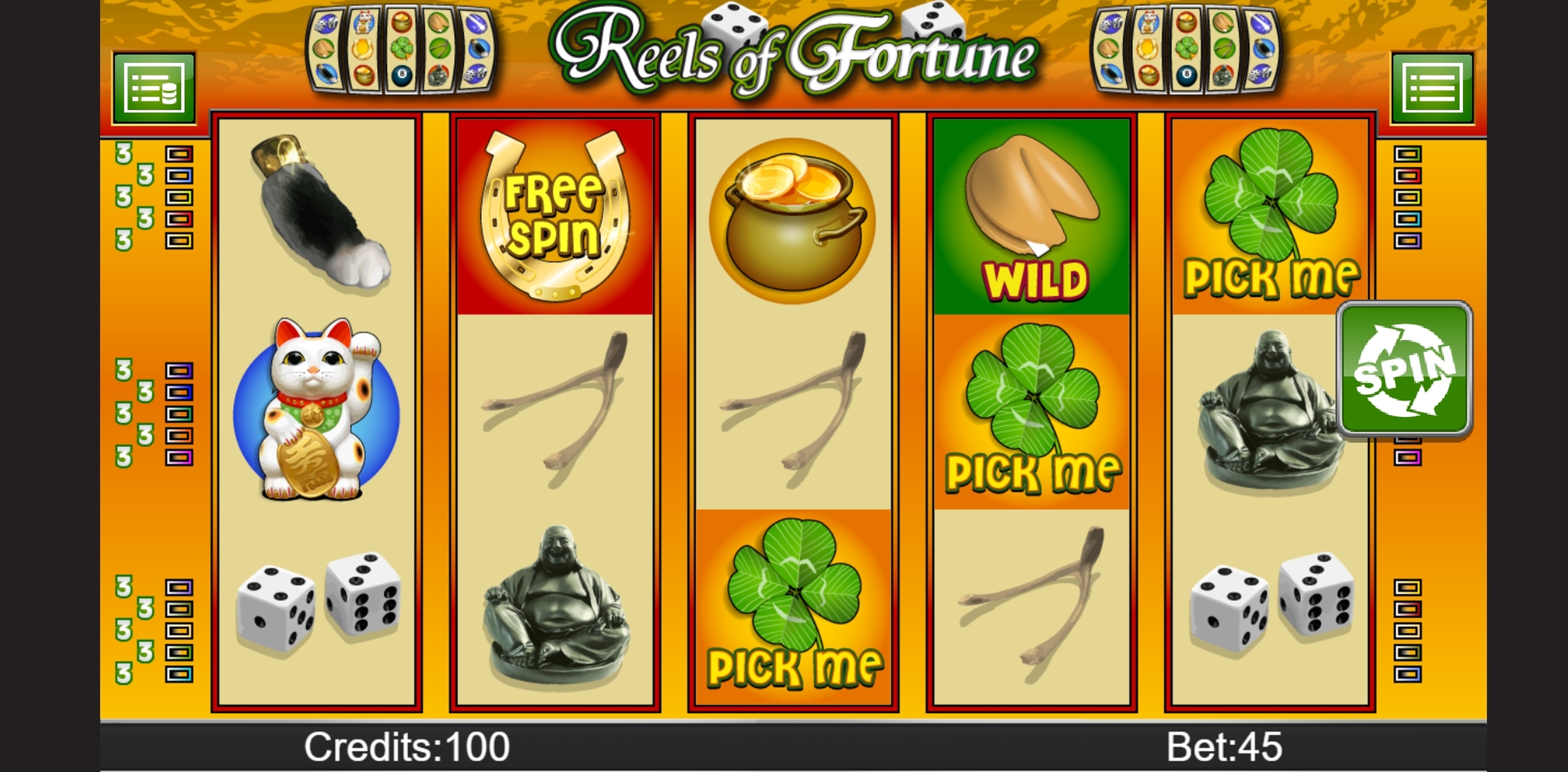This screenshot has height=772, width=1568.
Task: Select the Wild fortune cookie symbol
Action: (x=1032, y=217)
